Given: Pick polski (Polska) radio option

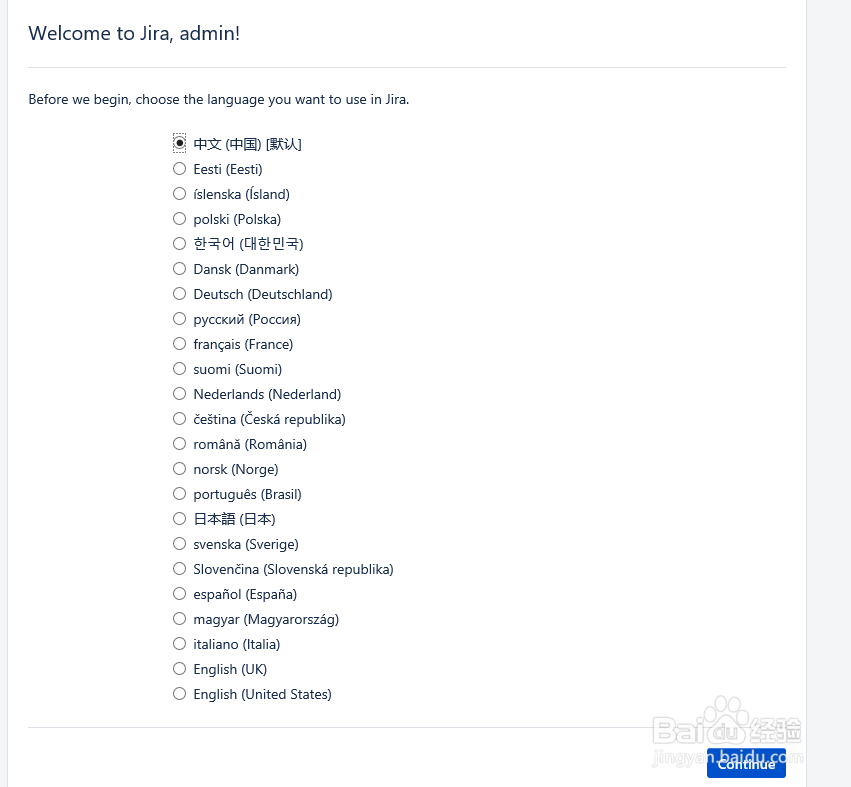Looking at the screenshot, I should click(x=180, y=219).
